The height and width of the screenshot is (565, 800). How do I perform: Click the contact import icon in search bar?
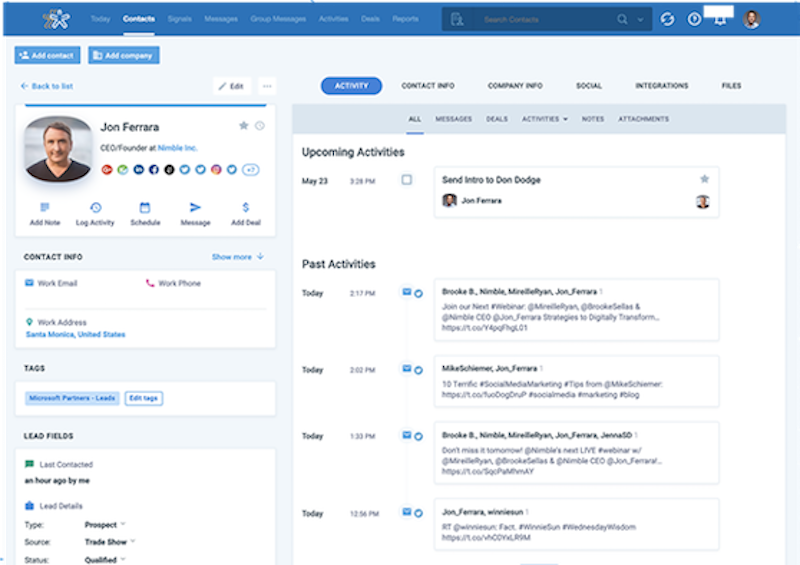[x=457, y=19]
